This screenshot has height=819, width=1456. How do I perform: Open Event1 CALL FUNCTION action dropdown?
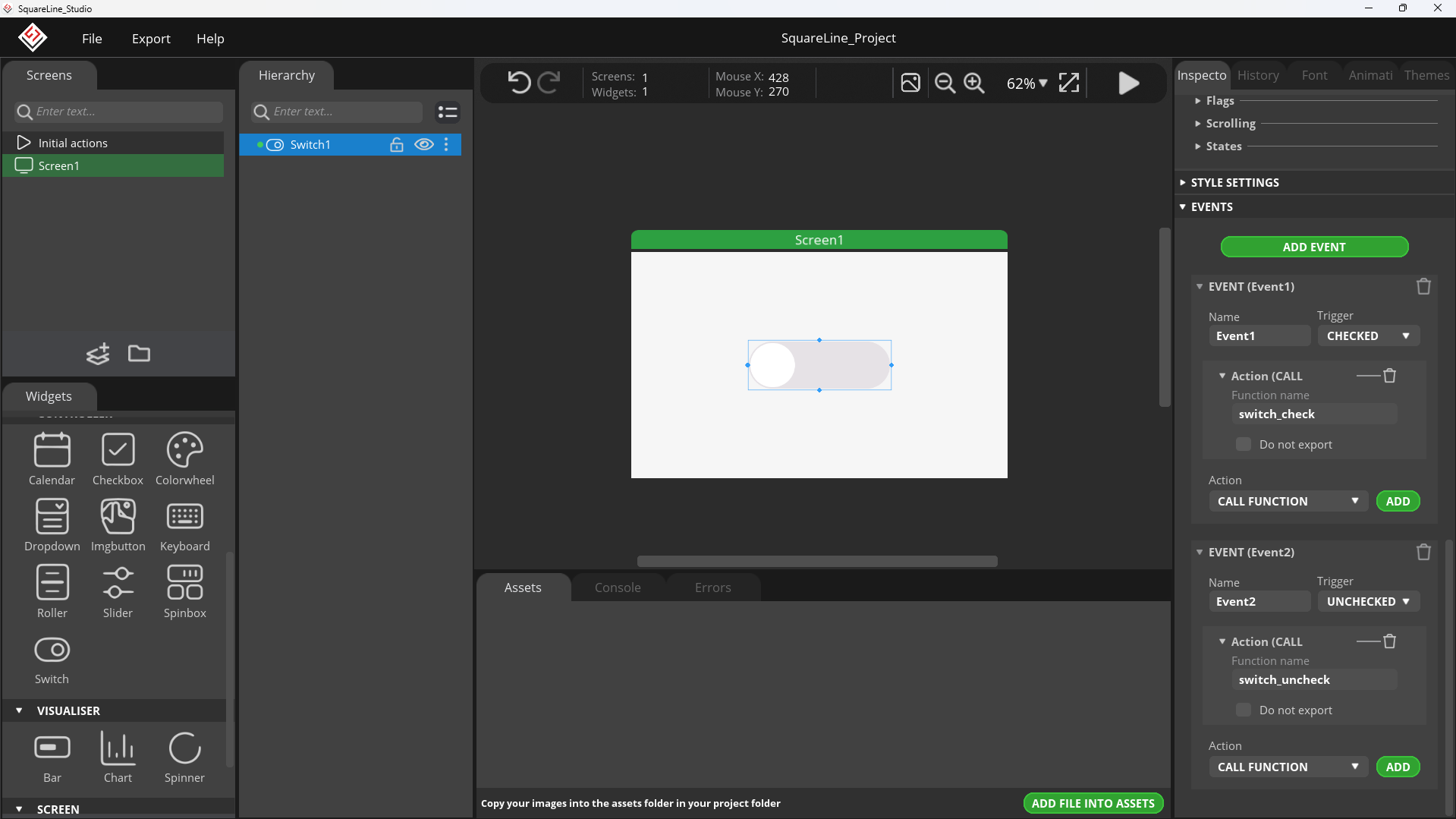click(x=1288, y=501)
